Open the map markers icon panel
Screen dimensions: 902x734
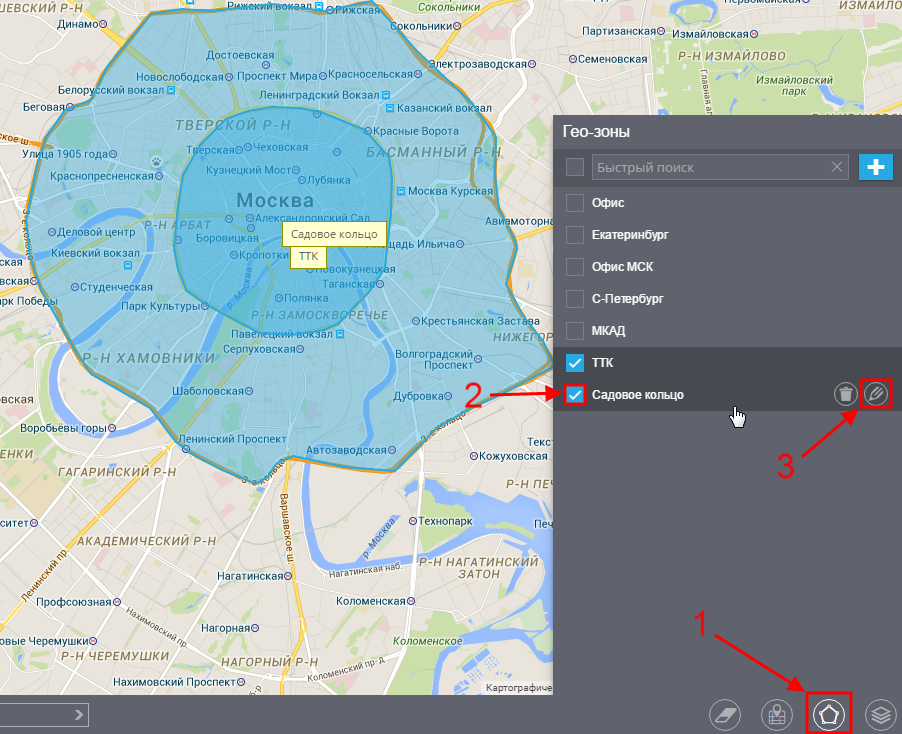tap(777, 714)
